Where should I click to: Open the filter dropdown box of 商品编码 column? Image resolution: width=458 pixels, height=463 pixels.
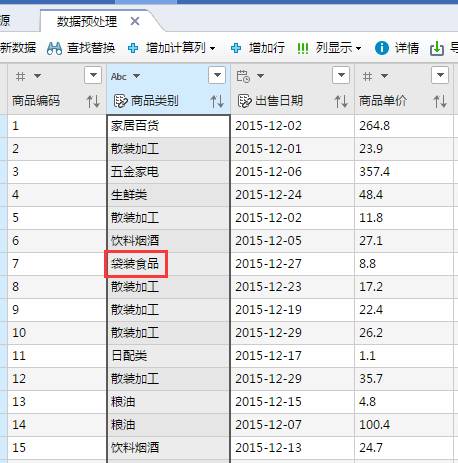click(x=93, y=75)
